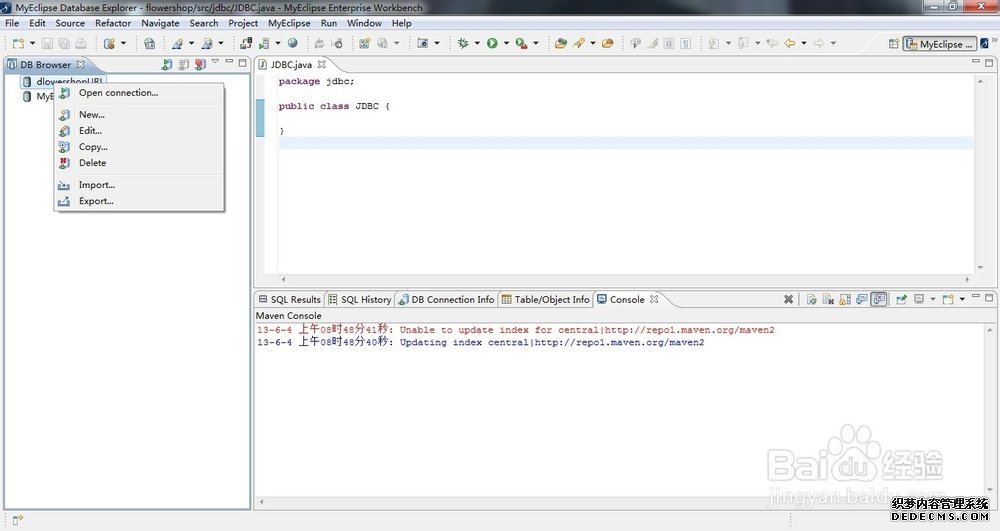The width and height of the screenshot is (1000, 531).
Task: Choose 'Export...' in the context menu
Action: (96, 201)
